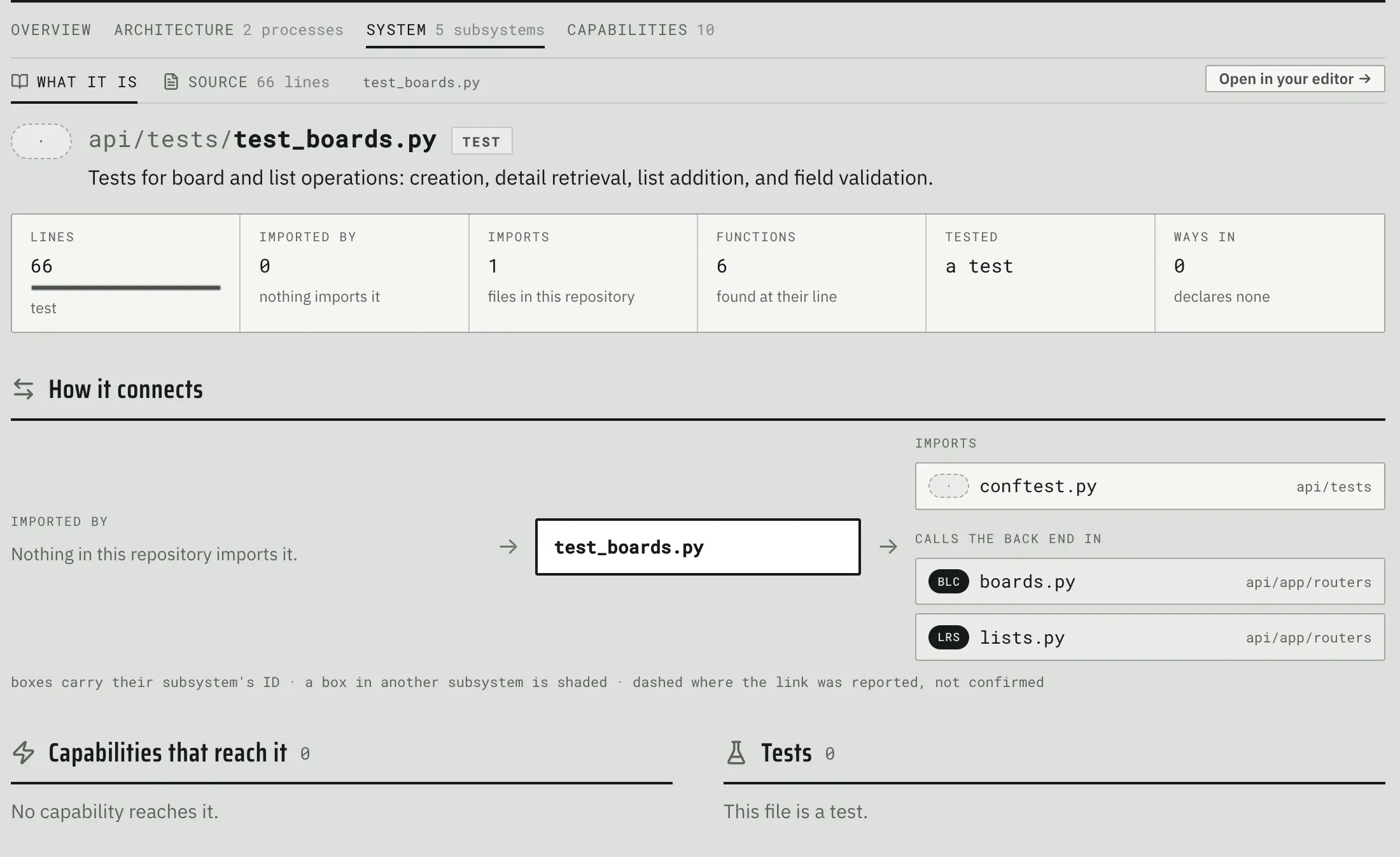Open boards.py in api/app/routers

pyautogui.click(x=1150, y=581)
